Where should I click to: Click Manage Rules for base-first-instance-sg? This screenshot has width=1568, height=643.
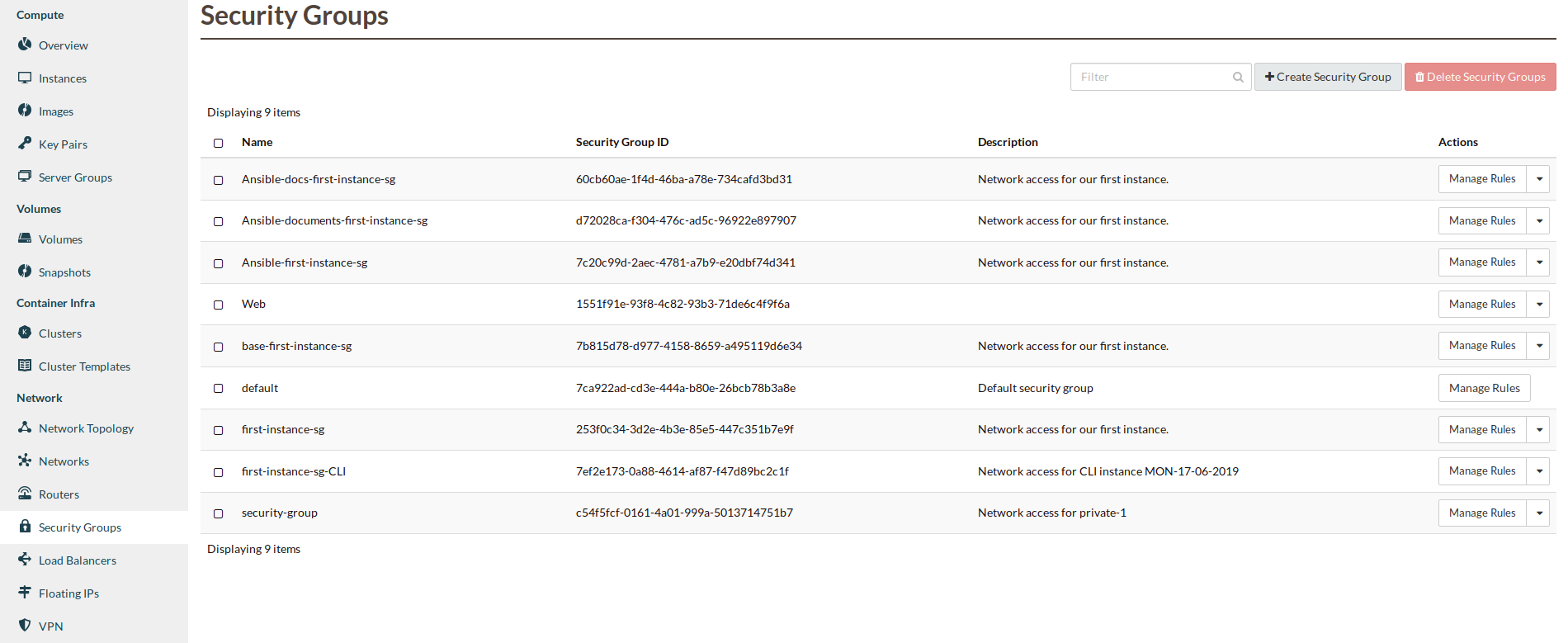[1482, 346]
